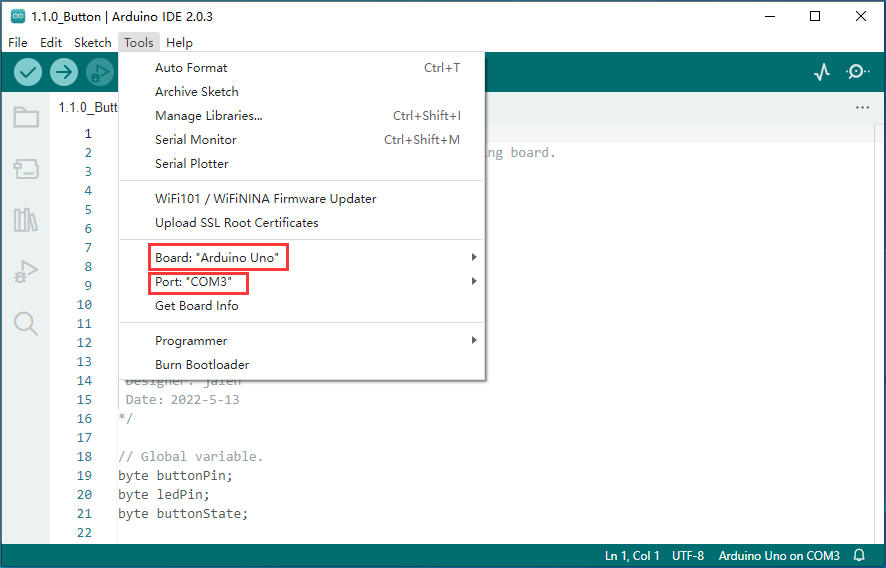Click the Arduino logo in title bar
Viewport: 886px width, 568px height.
[x=18, y=16]
